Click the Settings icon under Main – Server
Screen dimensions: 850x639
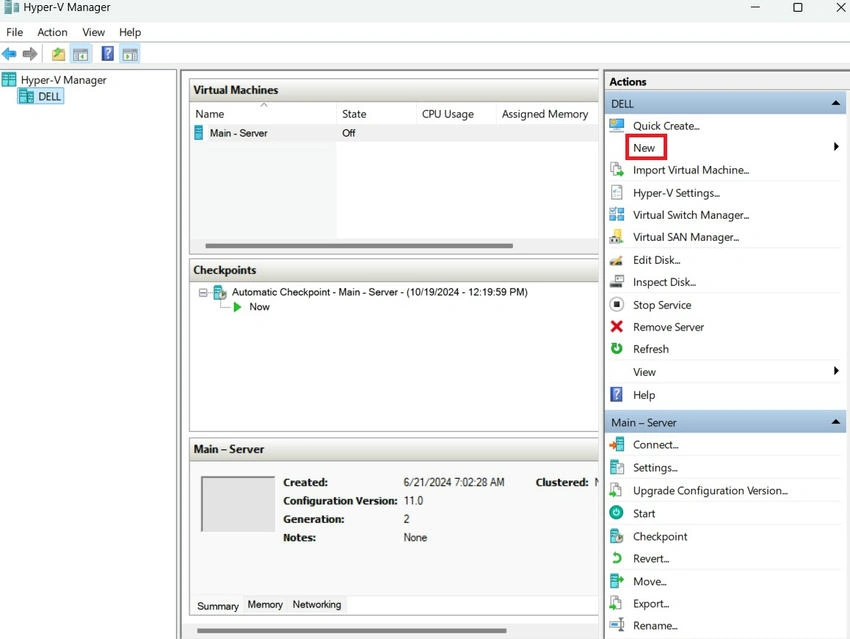click(616, 467)
